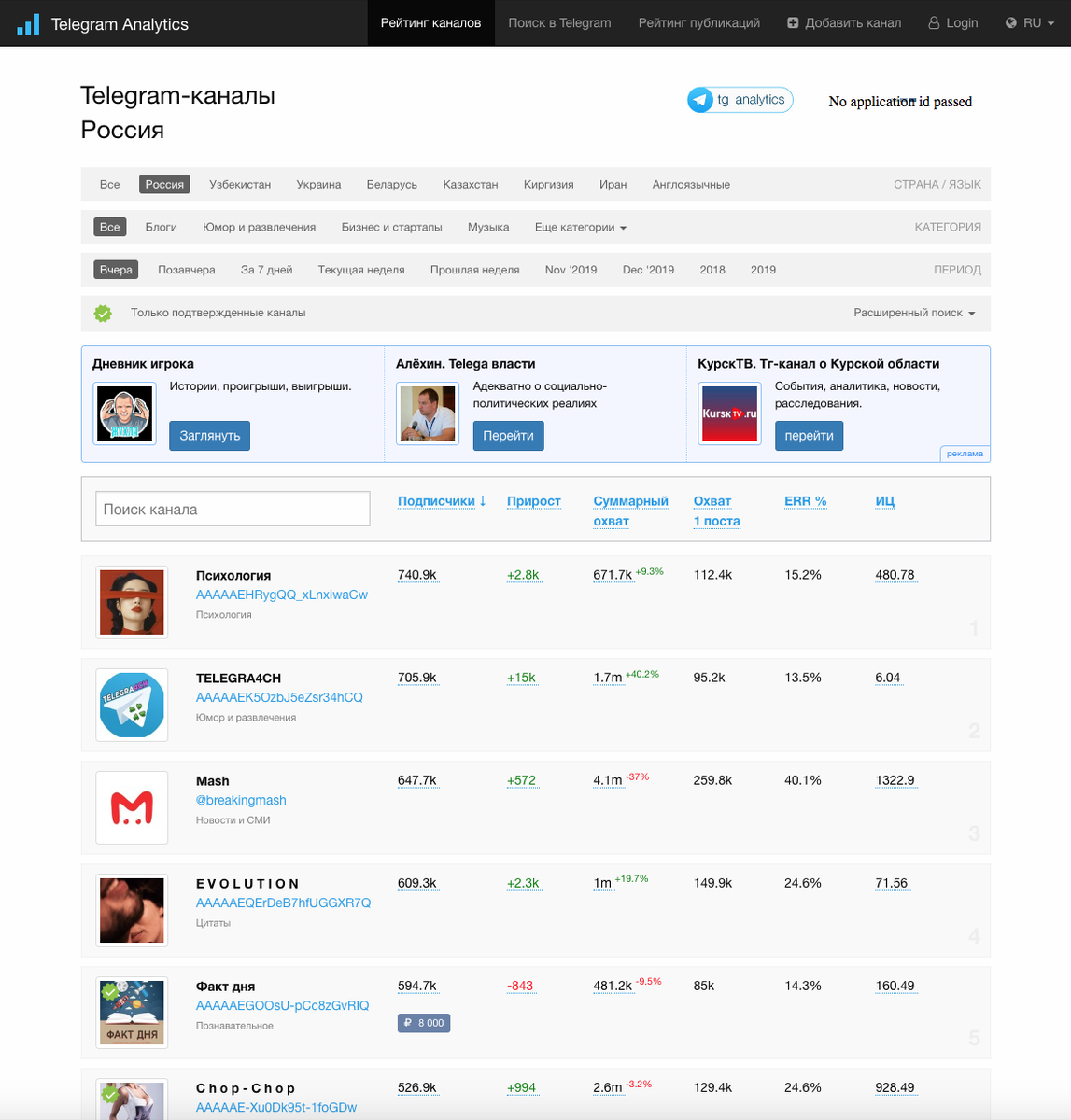
Task: Select Музыка category
Action: click(x=488, y=227)
